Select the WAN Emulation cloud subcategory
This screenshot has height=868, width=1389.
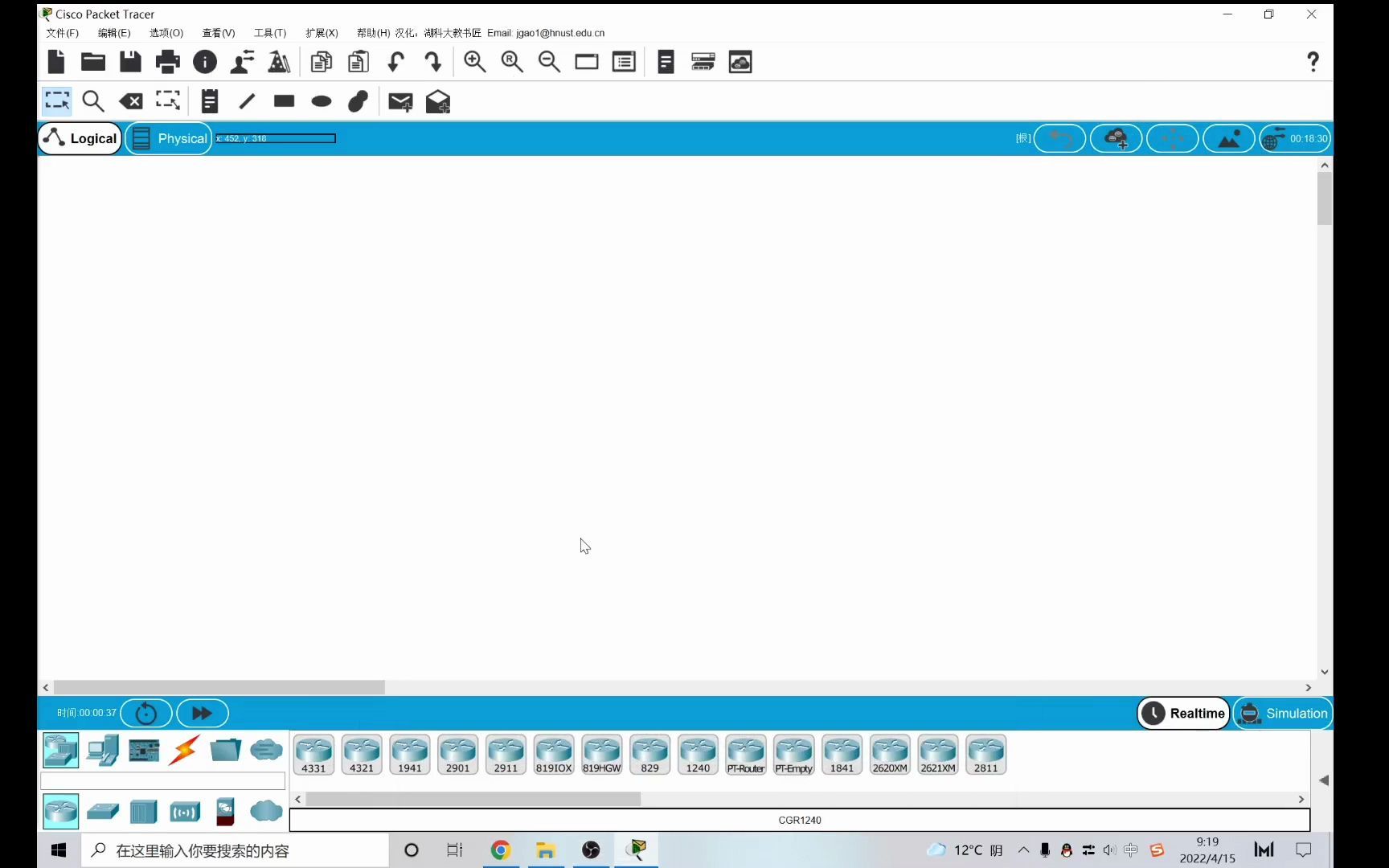[x=266, y=812]
